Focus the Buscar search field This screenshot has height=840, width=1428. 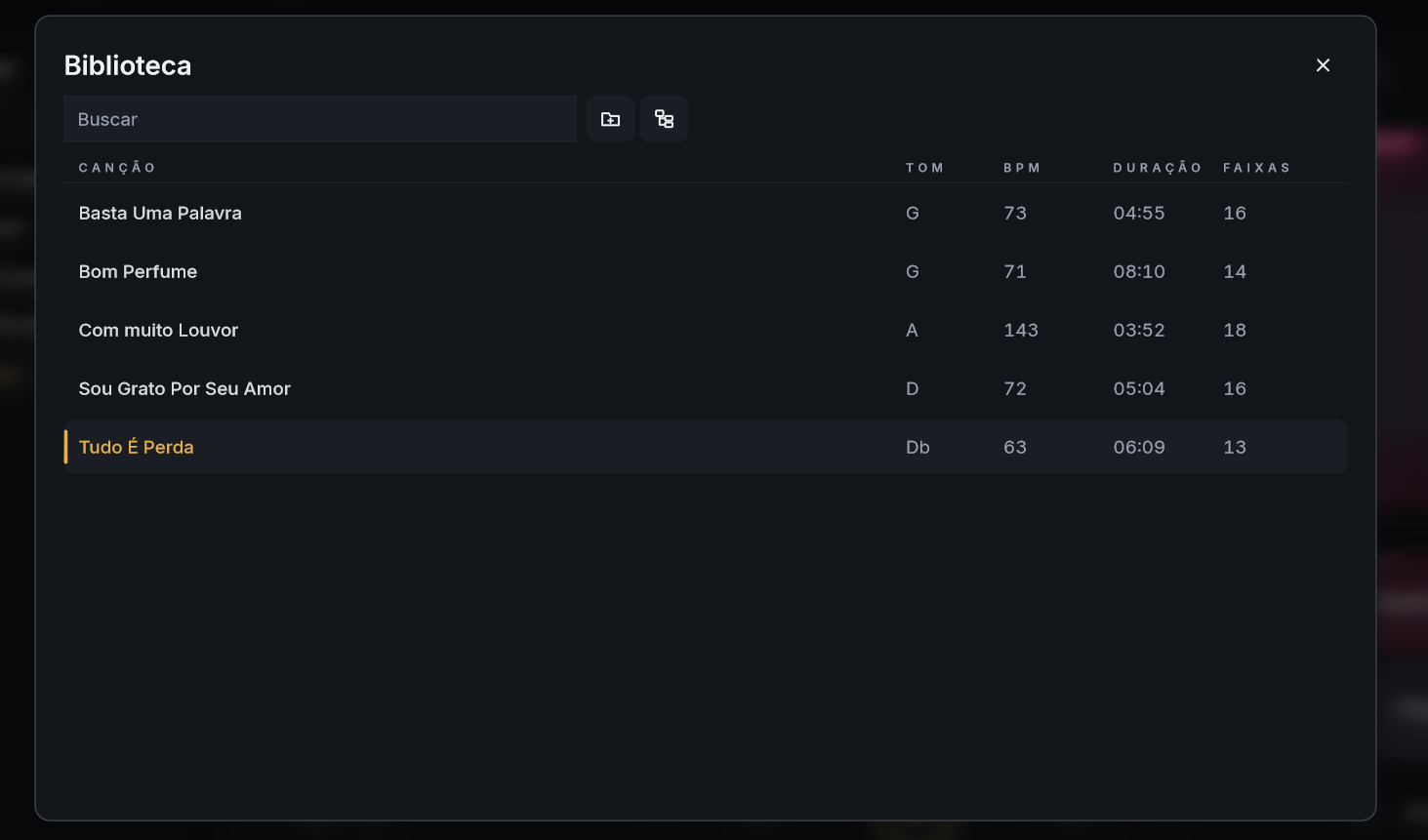320,119
